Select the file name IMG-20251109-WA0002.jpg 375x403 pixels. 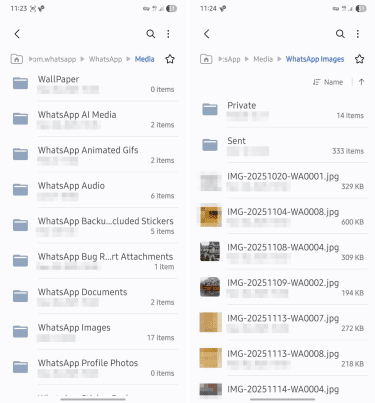click(283, 283)
